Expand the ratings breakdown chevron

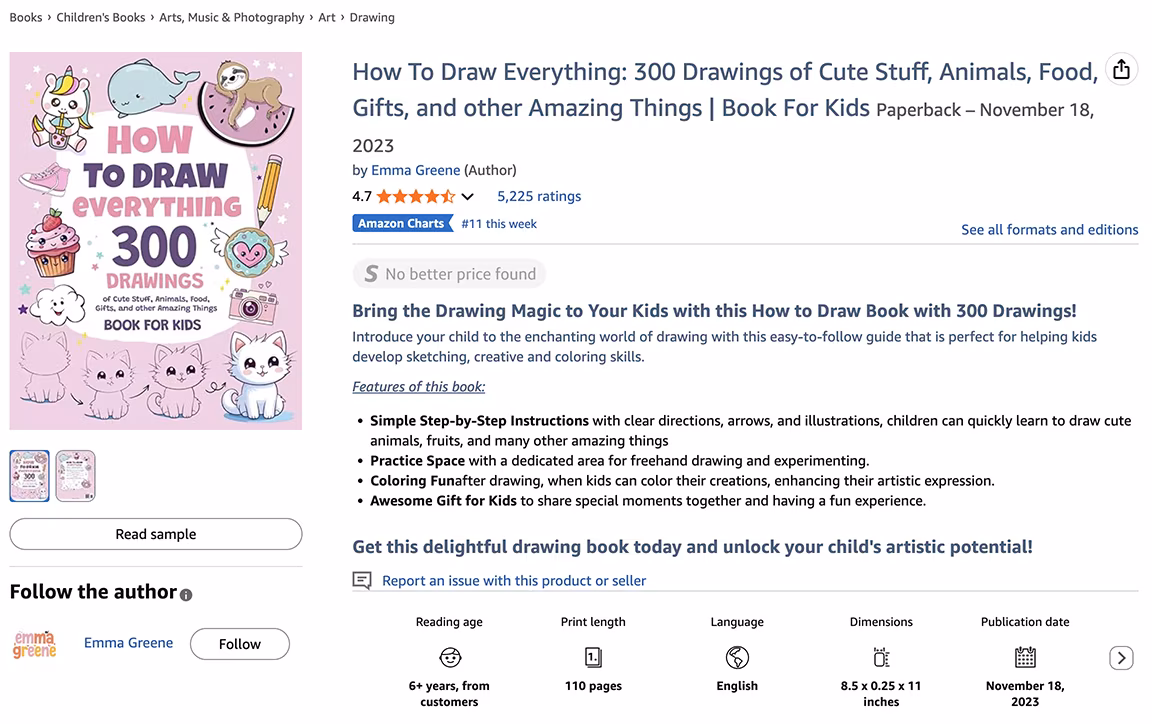(x=466, y=196)
